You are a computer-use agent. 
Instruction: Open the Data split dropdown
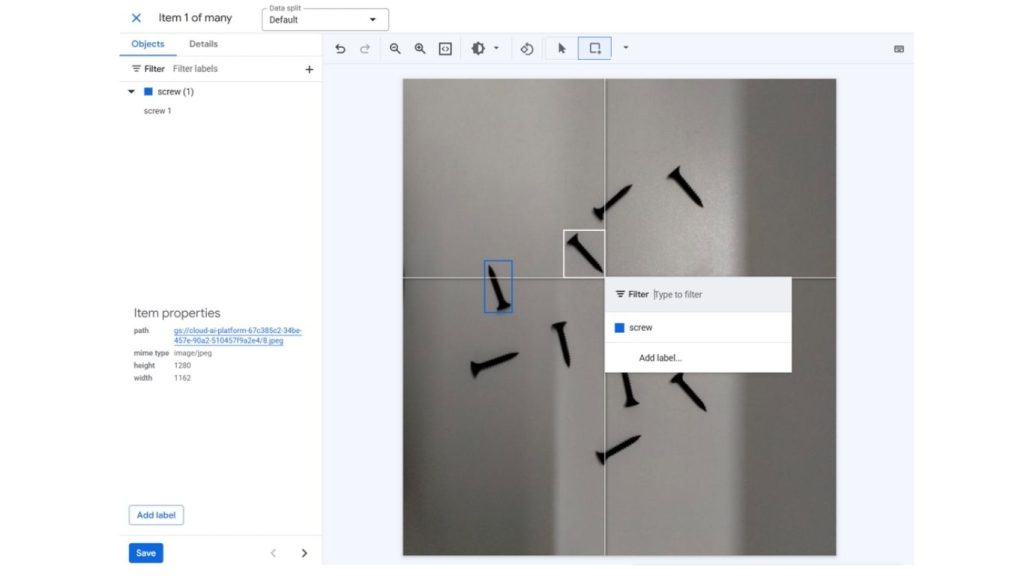coord(322,19)
